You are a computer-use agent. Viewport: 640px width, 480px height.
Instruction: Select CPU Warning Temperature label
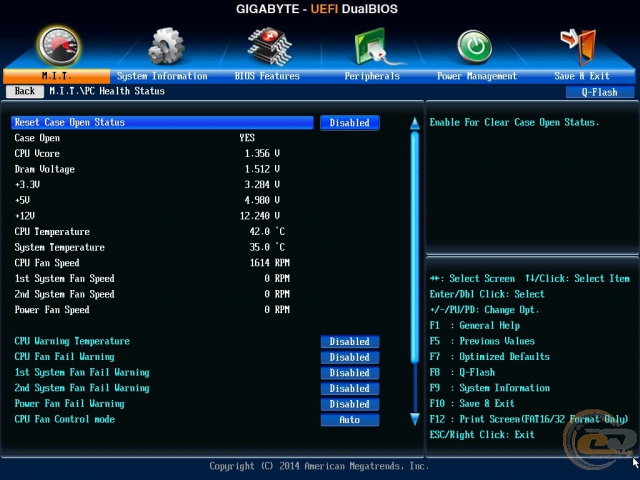point(72,341)
